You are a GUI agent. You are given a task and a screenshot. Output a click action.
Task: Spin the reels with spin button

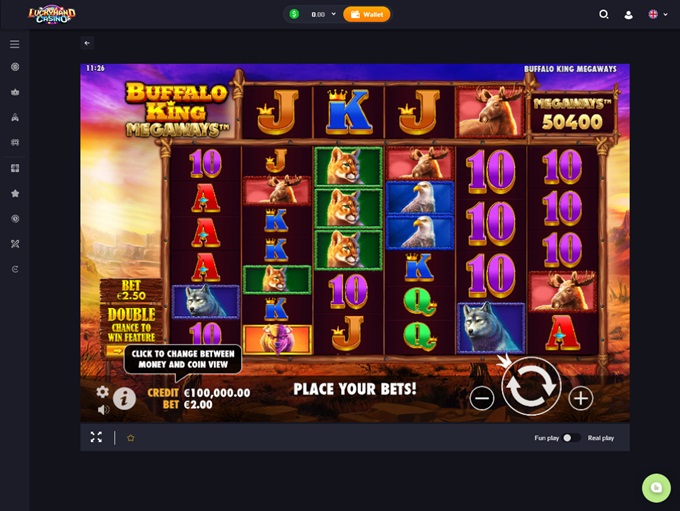531,386
